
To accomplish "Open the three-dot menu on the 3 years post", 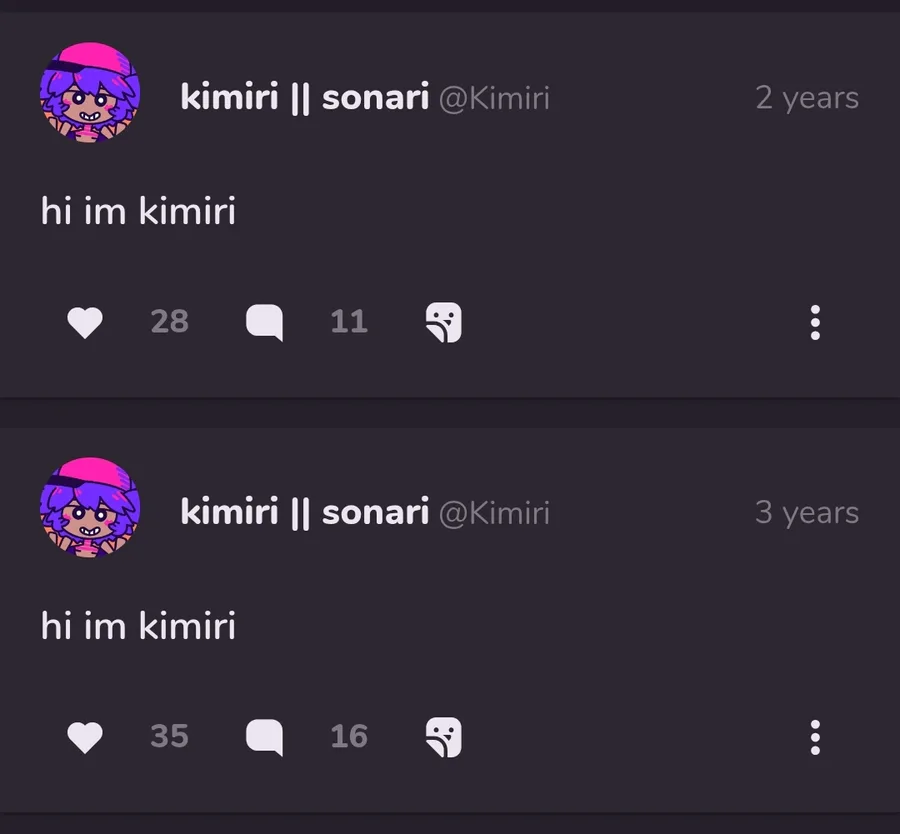I will [x=815, y=738].
